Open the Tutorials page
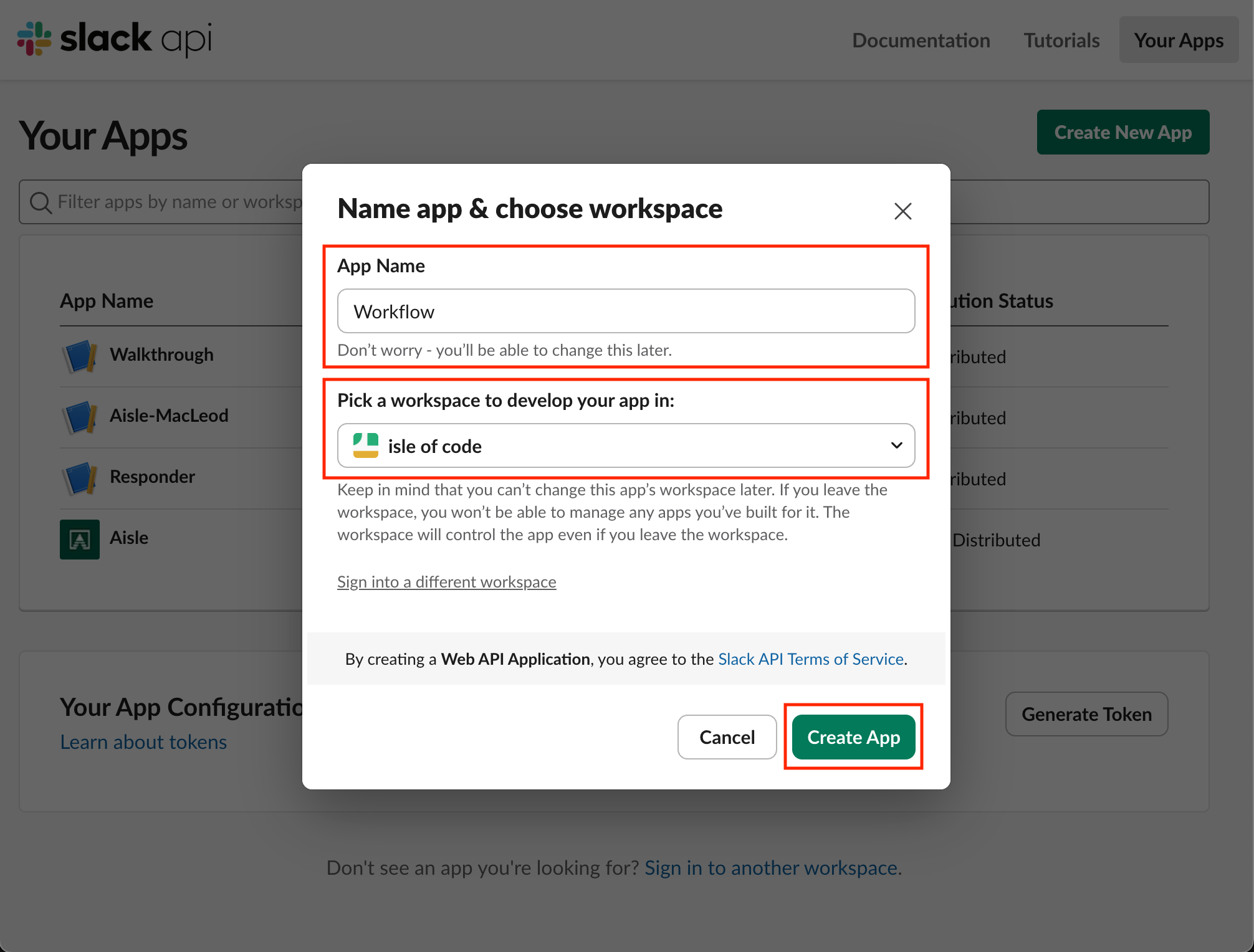Viewport: 1254px width, 952px height. coord(1061,40)
